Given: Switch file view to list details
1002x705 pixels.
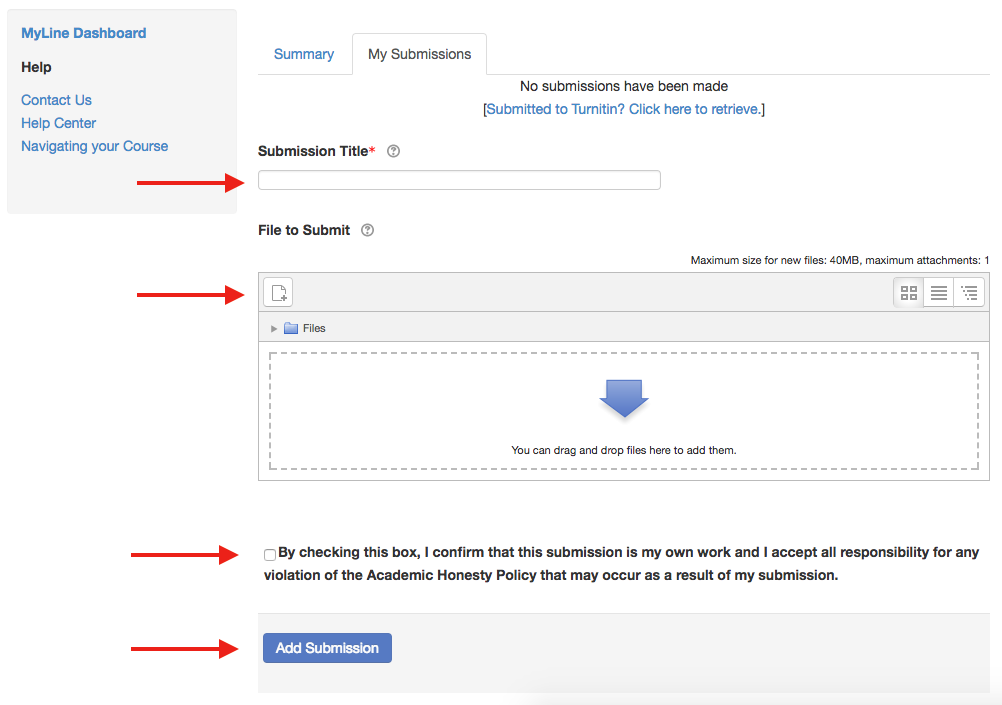Looking at the screenshot, I should (x=938, y=293).
